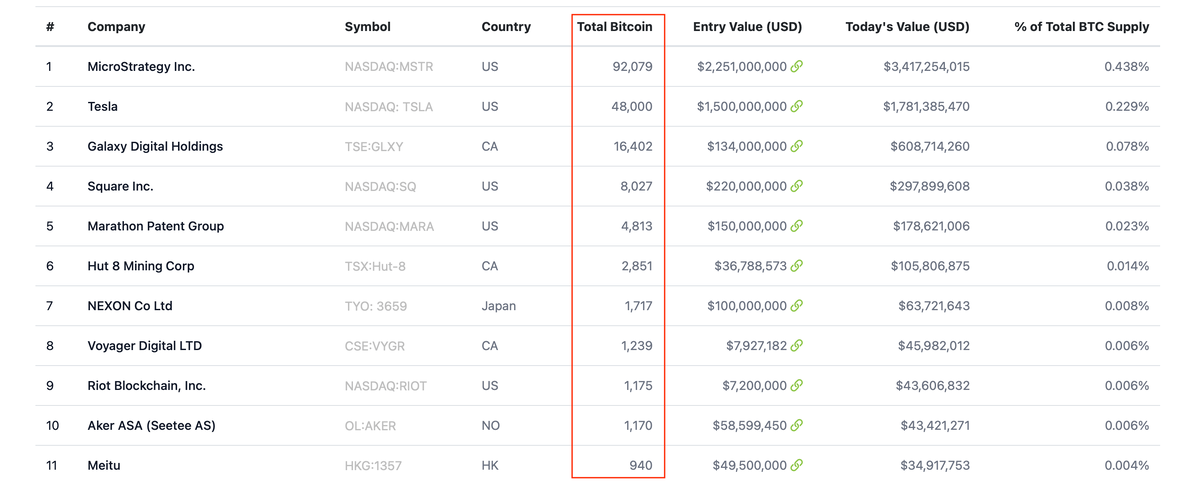Select the Square Inc. company name

pos(120,186)
